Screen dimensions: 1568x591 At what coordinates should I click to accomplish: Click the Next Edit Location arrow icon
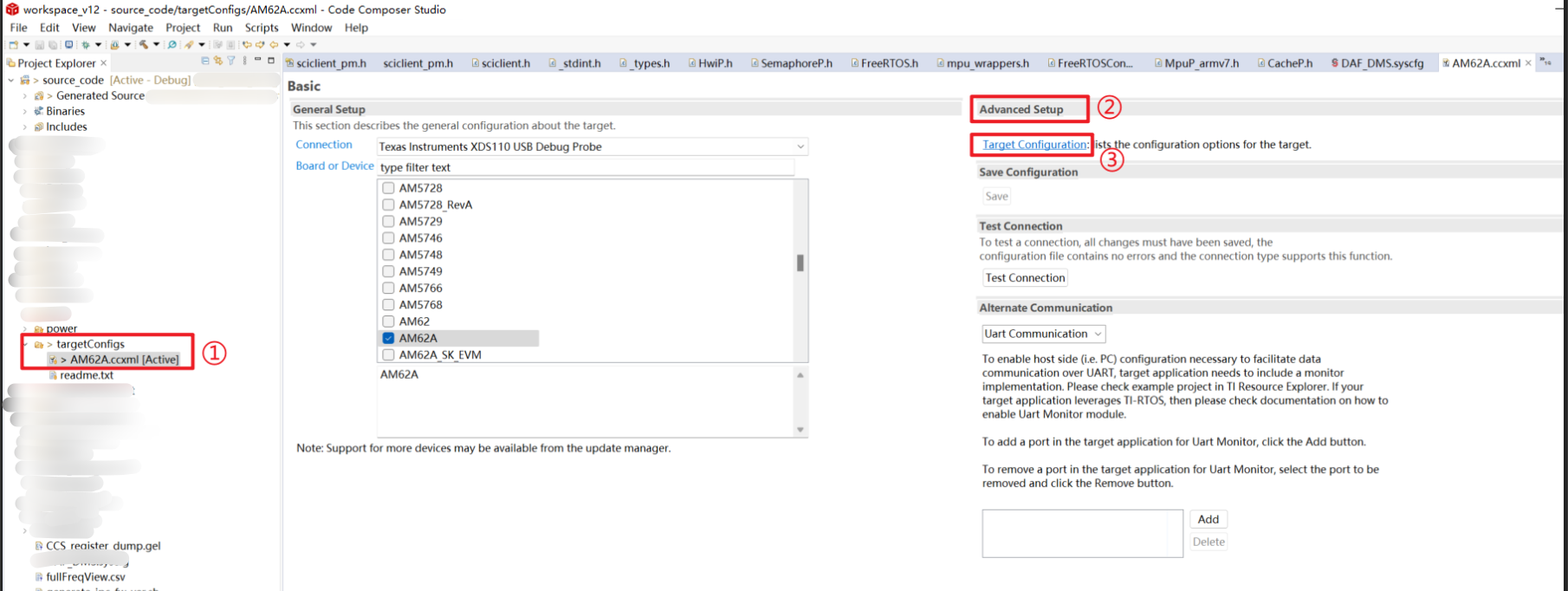point(260,44)
